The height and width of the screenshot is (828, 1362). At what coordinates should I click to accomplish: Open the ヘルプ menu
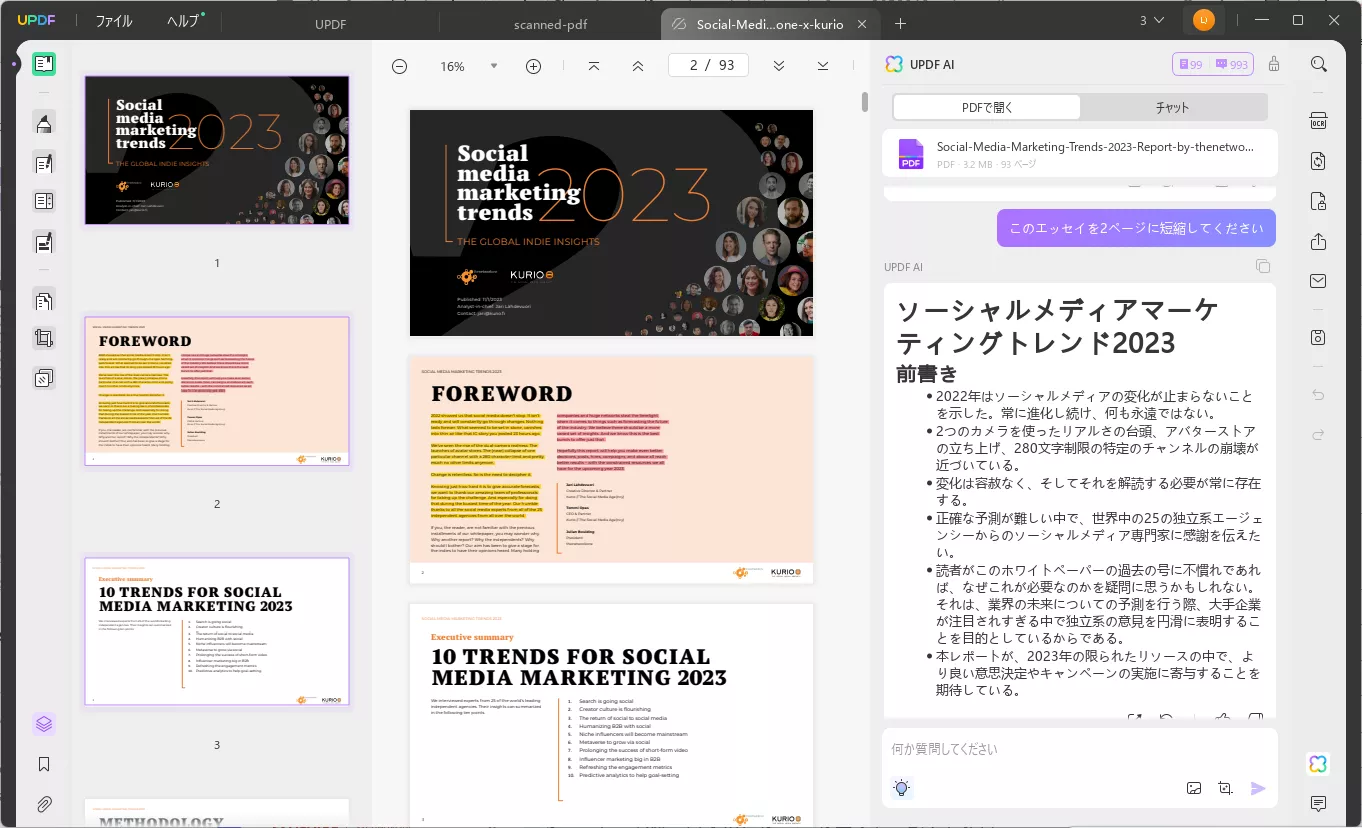point(184,21)
